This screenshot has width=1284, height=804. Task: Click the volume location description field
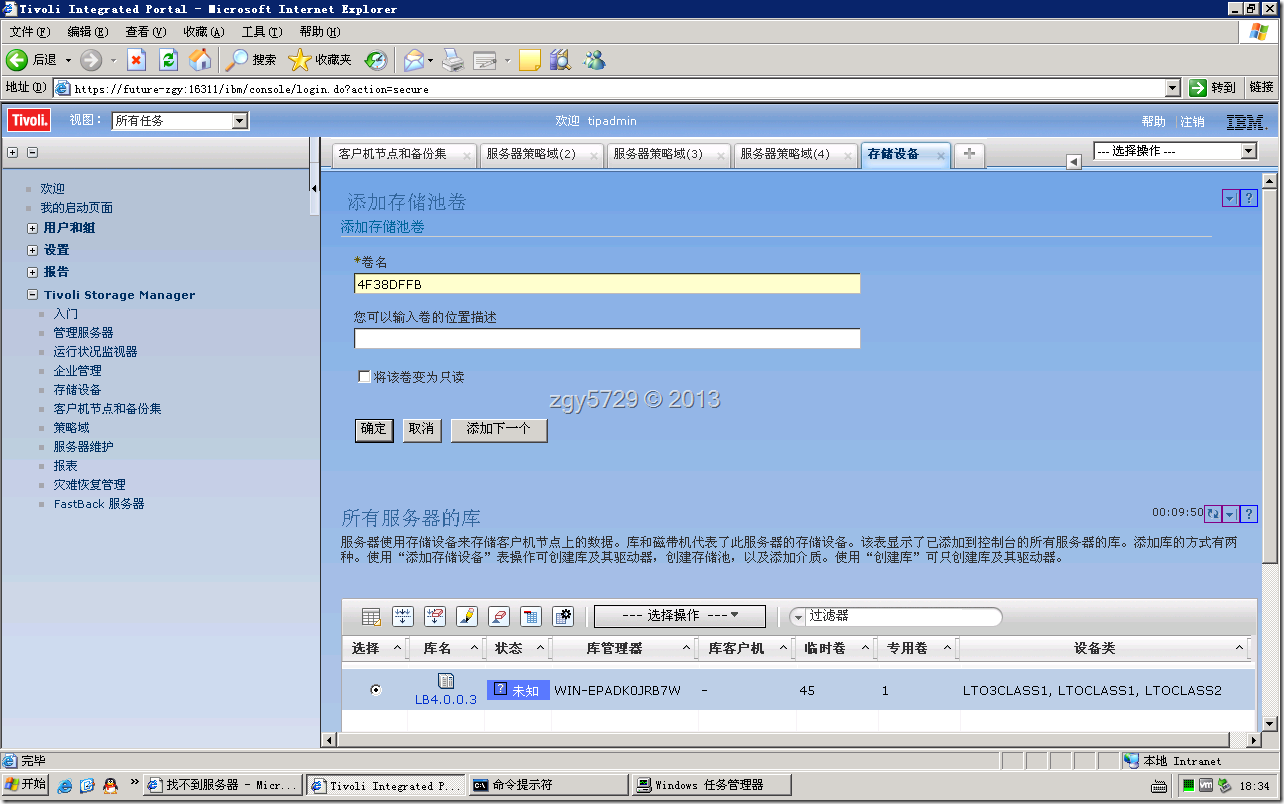pyautogui.click(x=607, y=339)
